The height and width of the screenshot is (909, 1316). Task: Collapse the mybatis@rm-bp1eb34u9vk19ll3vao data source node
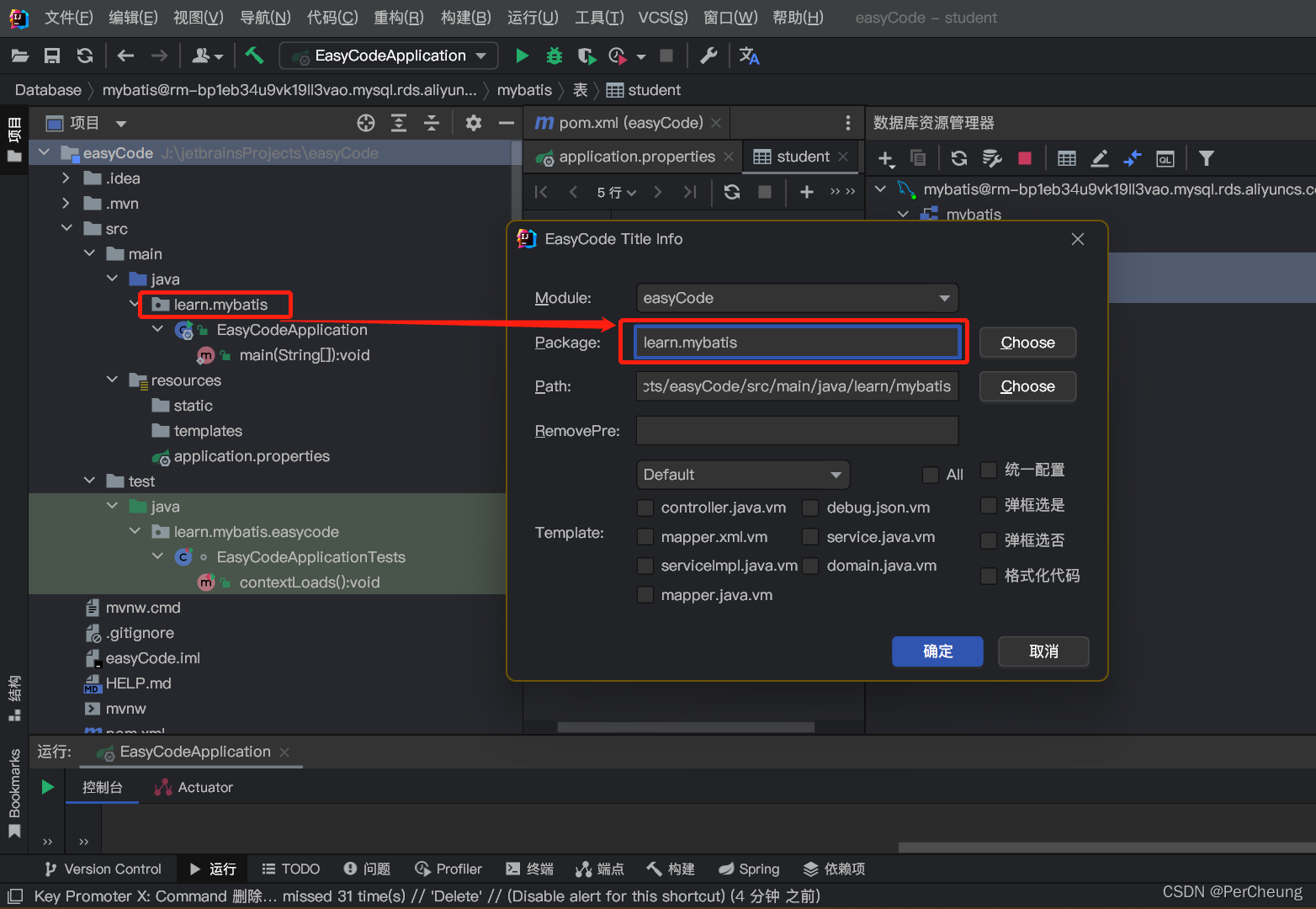[880, 189]
